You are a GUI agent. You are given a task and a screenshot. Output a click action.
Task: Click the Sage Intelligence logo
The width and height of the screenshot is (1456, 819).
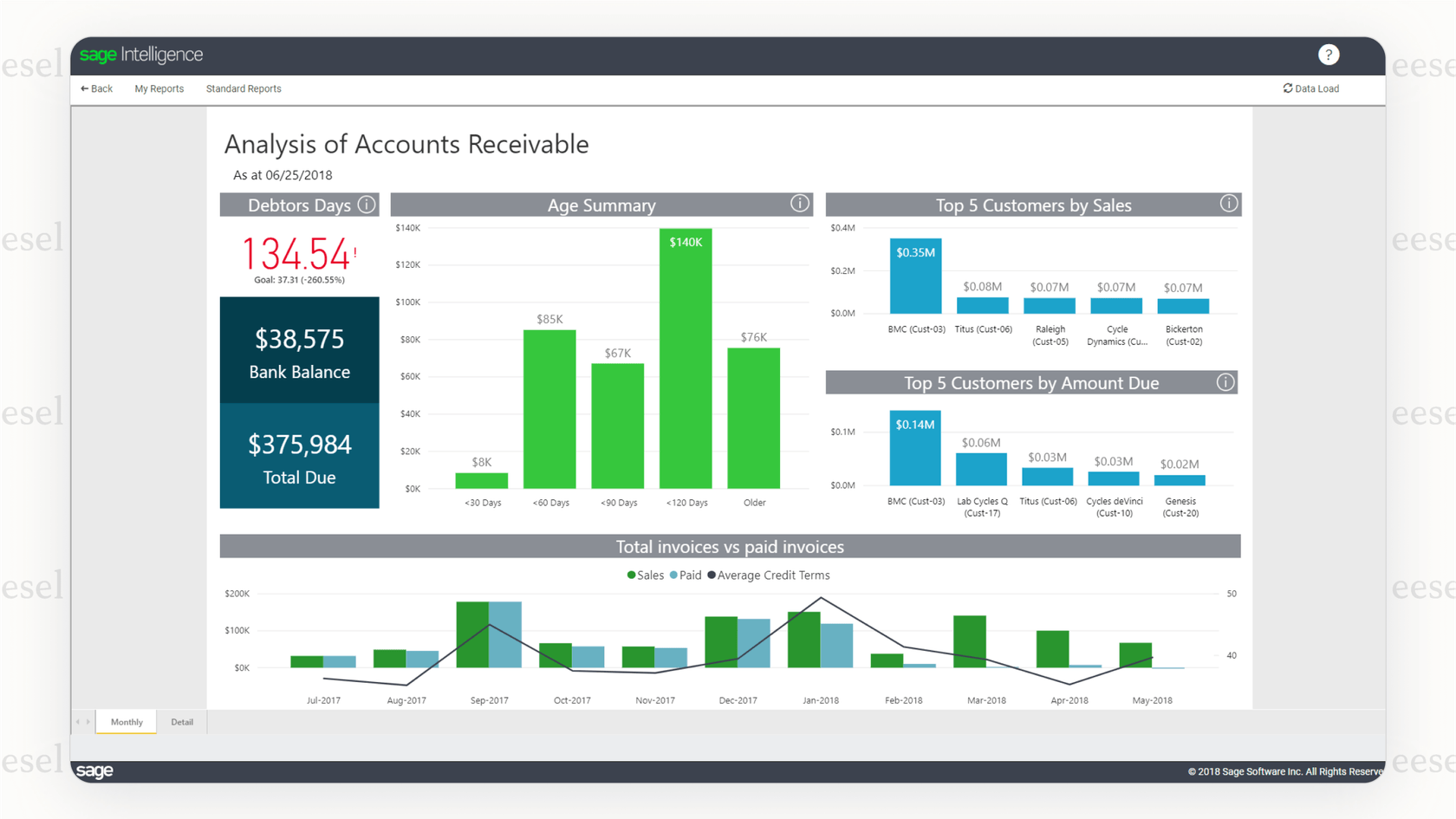click(x=141, y=55)
